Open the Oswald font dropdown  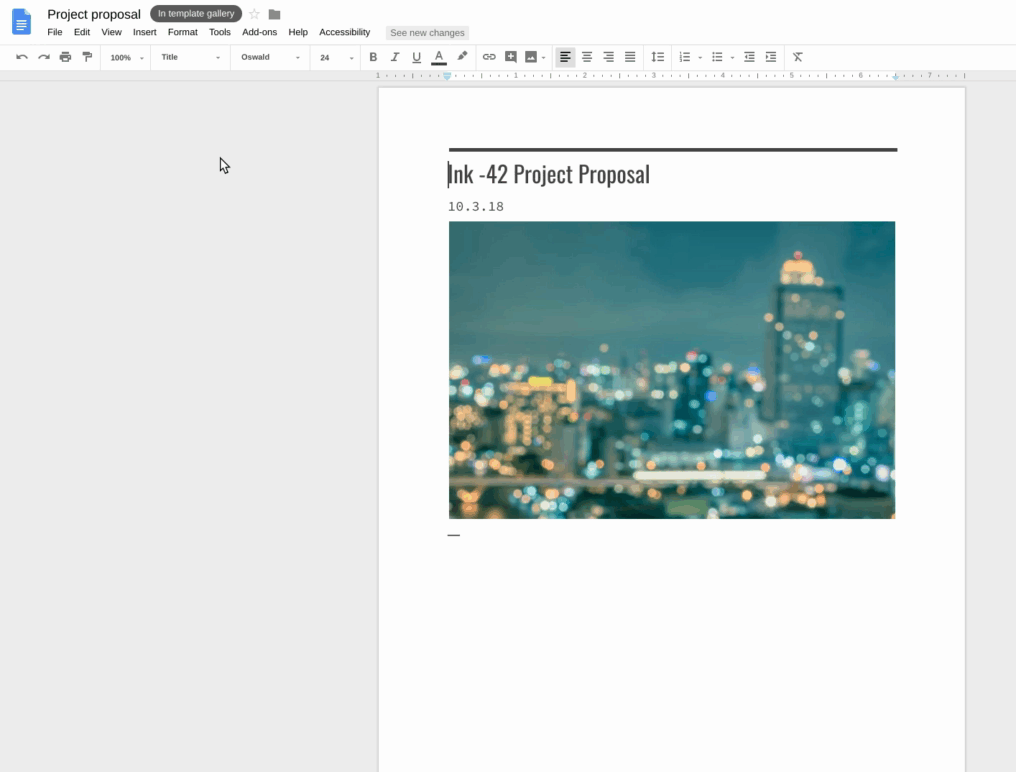pyautogui.click(x=270, y=57)
